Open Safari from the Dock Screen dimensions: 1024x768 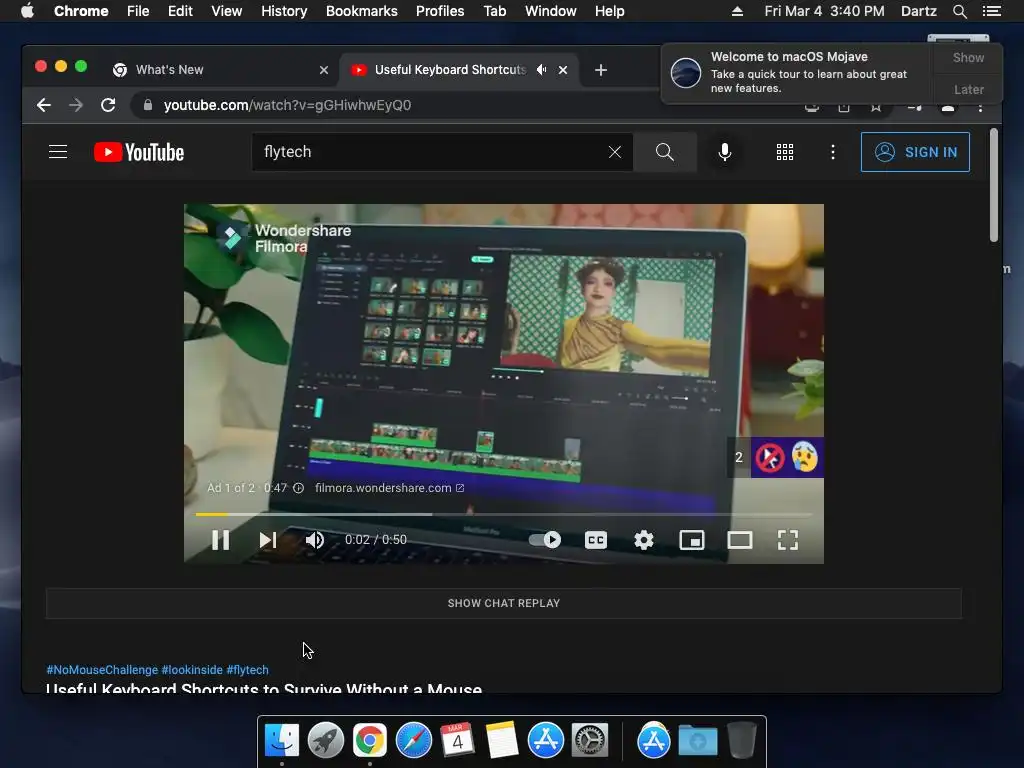click(414, 741)
